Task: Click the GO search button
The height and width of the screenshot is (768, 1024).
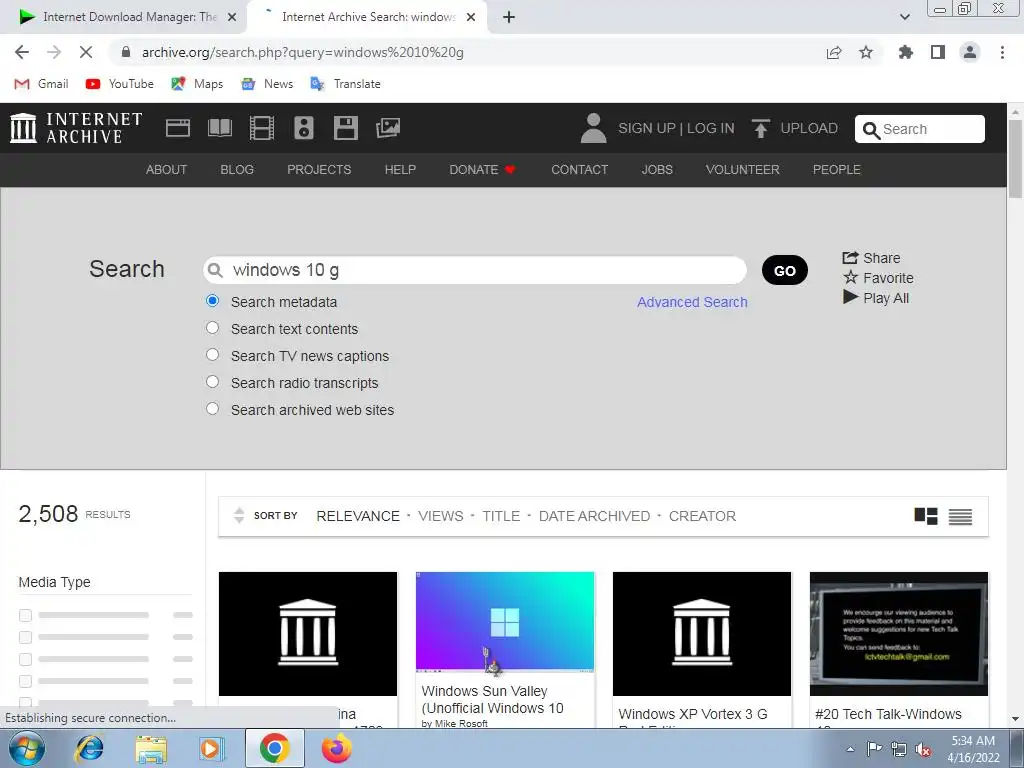Action: point(784,270)
